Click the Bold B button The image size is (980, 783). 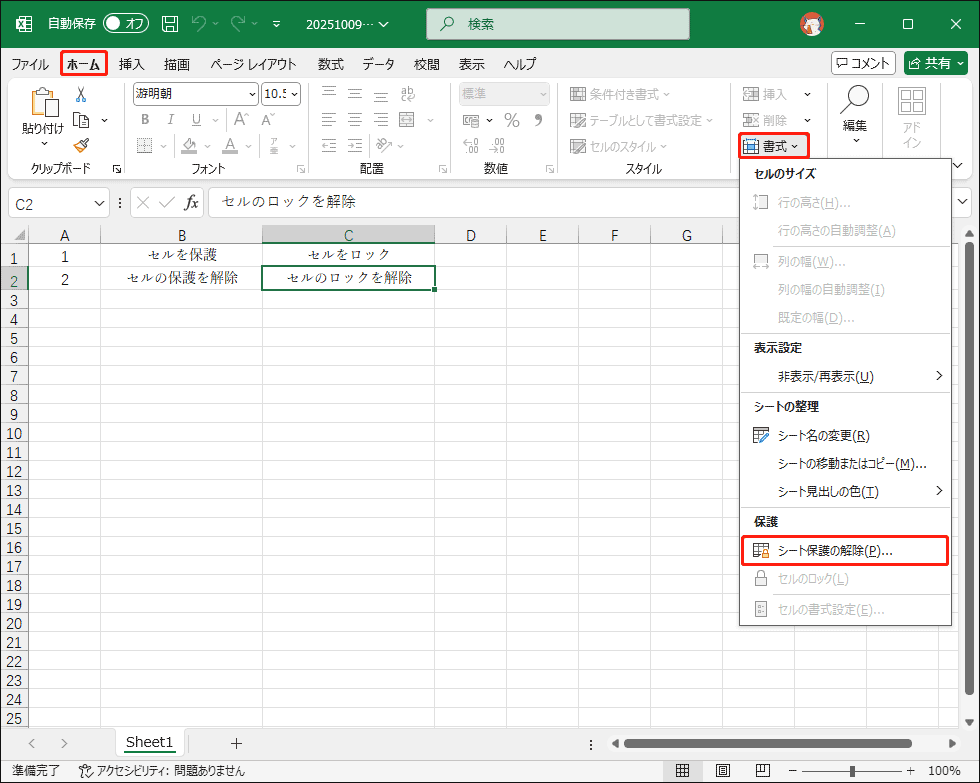[145, 119]
